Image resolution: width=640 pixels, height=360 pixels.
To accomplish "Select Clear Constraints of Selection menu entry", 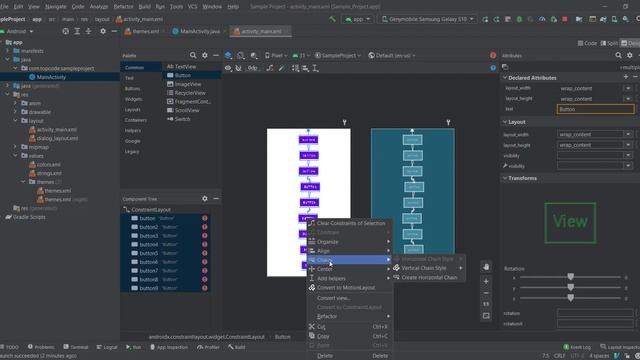I will click(x=350, y=223).
